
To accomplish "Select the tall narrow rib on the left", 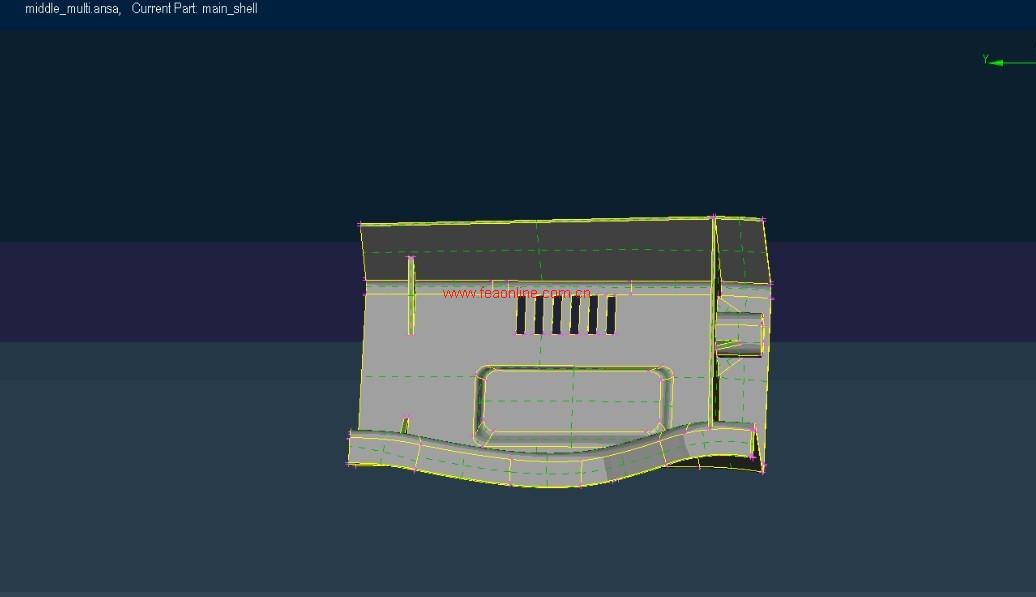I will pyautogui.click(x=410, y=295).
